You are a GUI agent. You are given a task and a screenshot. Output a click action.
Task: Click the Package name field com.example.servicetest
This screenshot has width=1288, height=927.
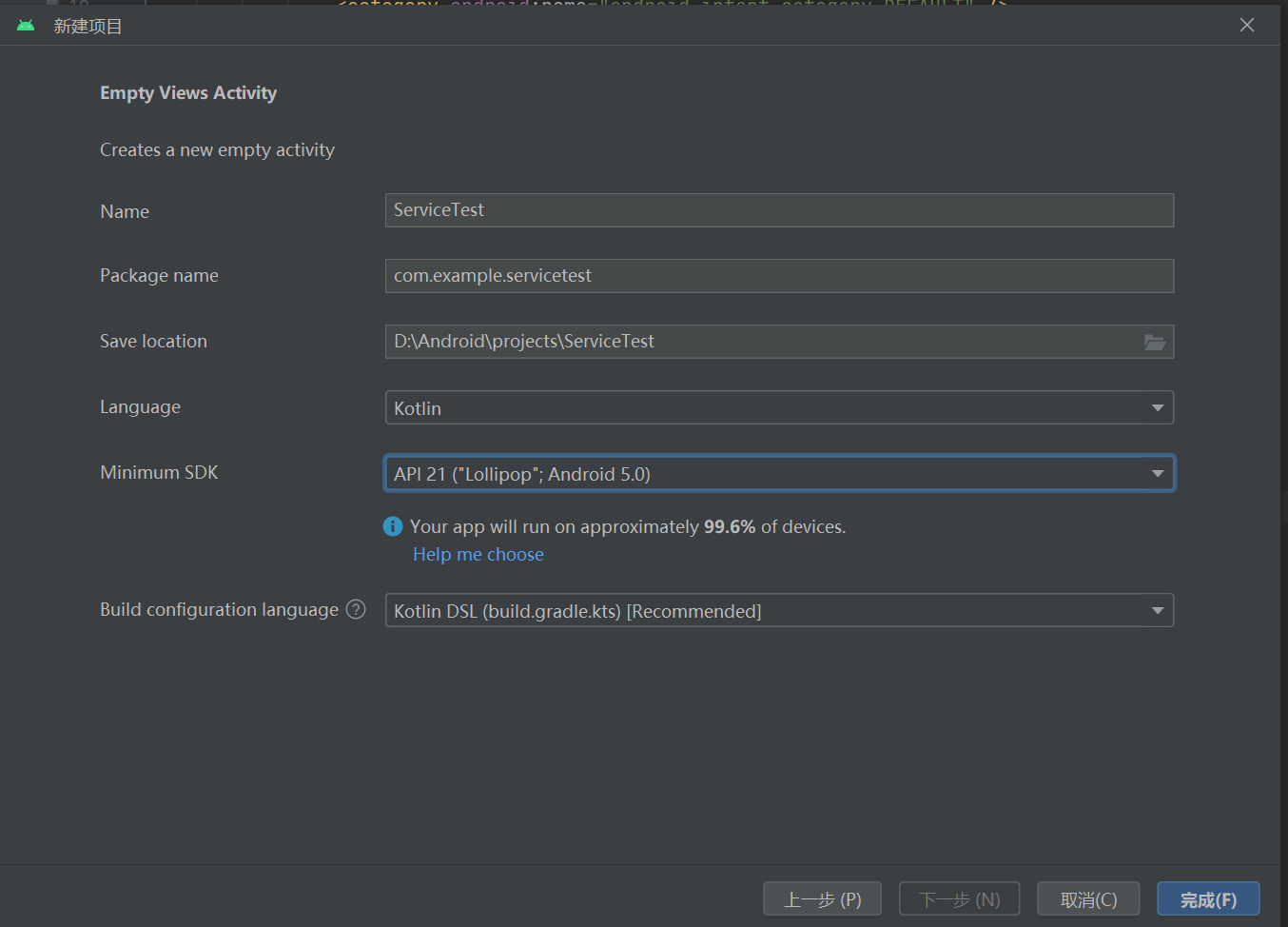pyautogui.click(x=779, y=276)
